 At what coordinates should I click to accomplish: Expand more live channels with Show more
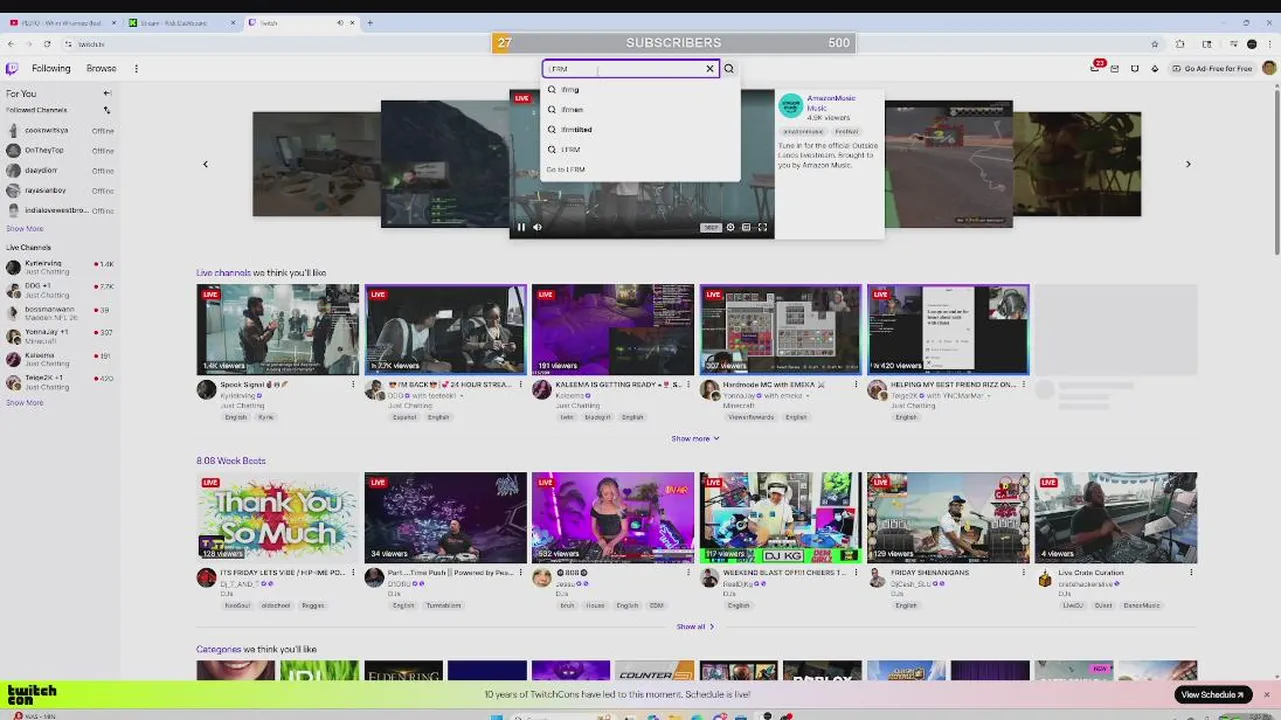click(x=695, y=438)
